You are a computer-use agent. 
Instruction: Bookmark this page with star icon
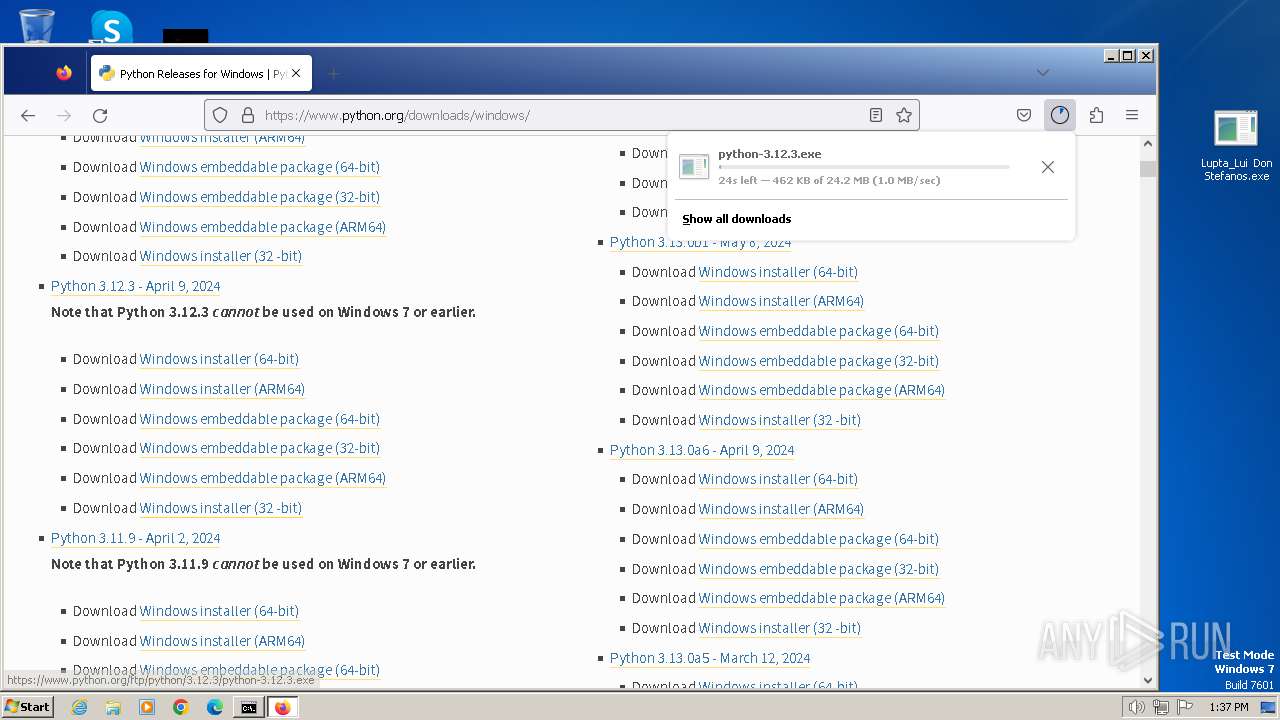(904, 115)
